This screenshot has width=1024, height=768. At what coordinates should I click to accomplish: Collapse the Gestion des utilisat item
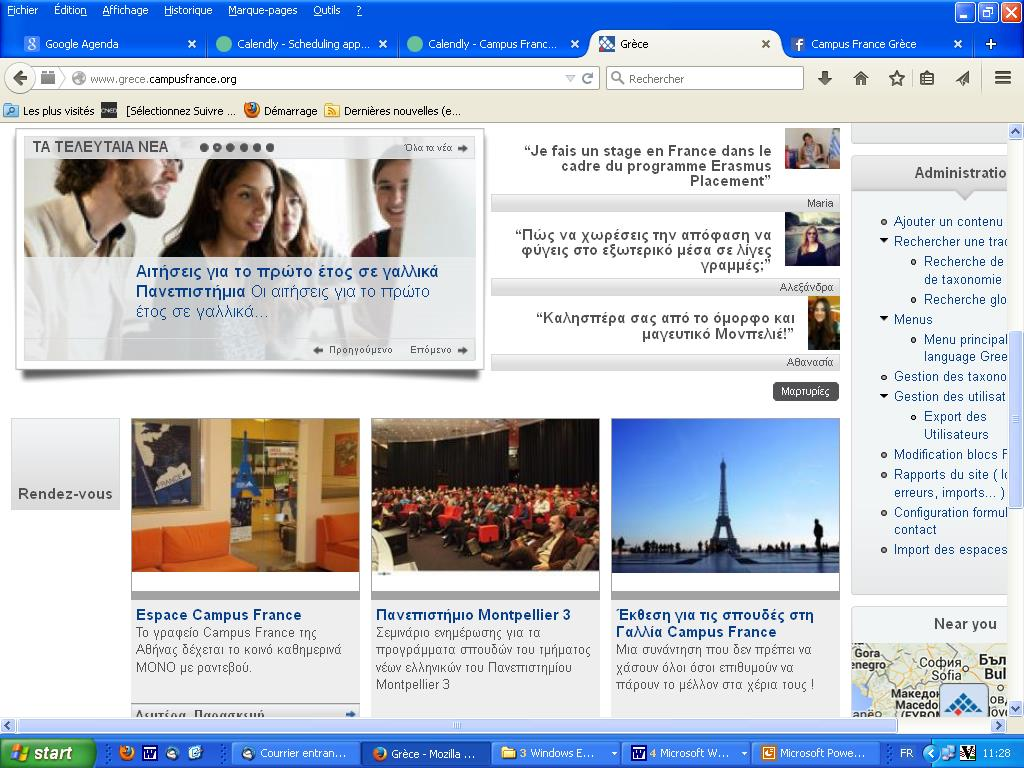coord(884,396)
